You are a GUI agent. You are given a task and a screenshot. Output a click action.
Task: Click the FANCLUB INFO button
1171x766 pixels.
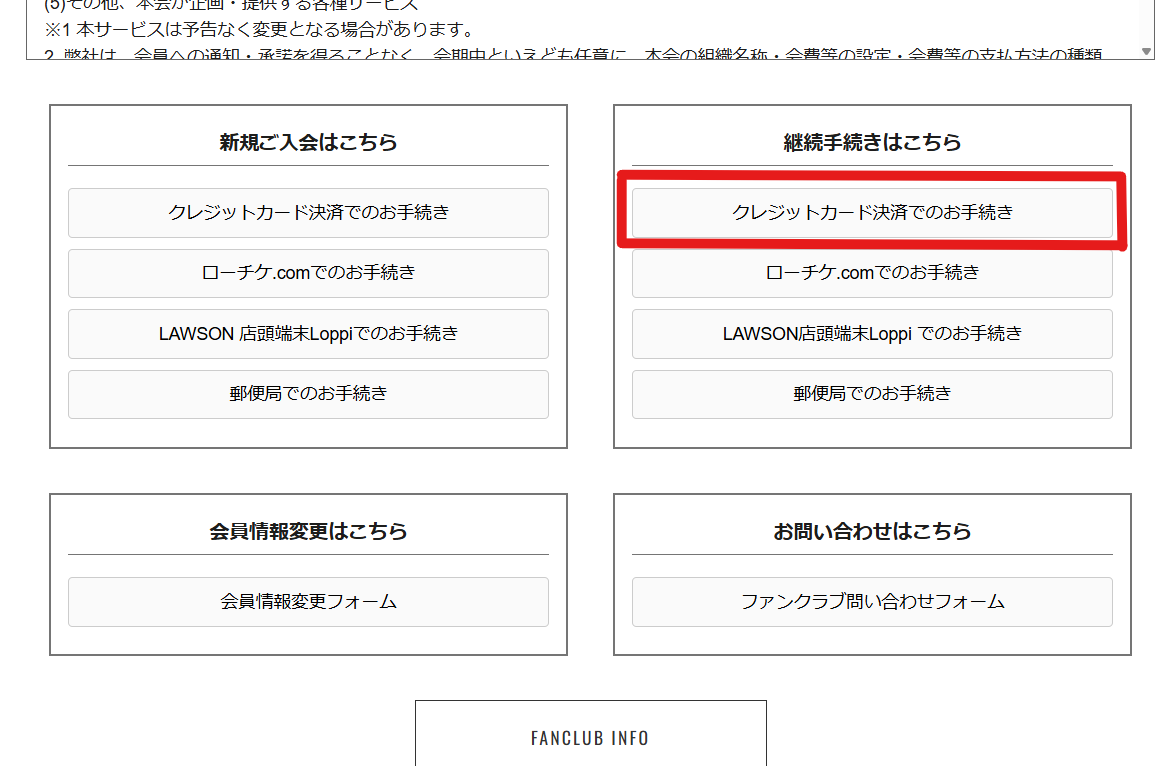[x=590, y=737]
